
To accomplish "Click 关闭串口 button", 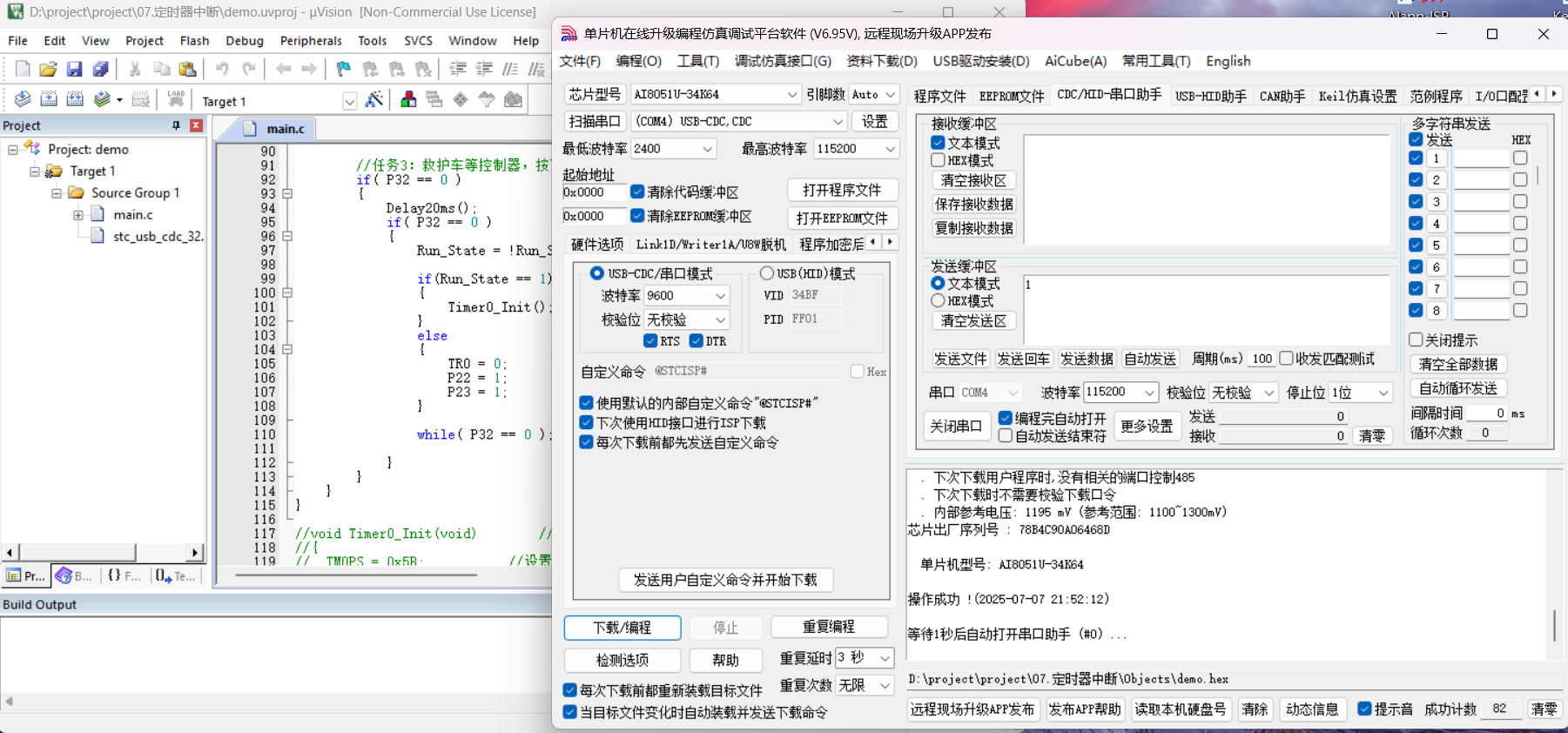I will 956,426.
